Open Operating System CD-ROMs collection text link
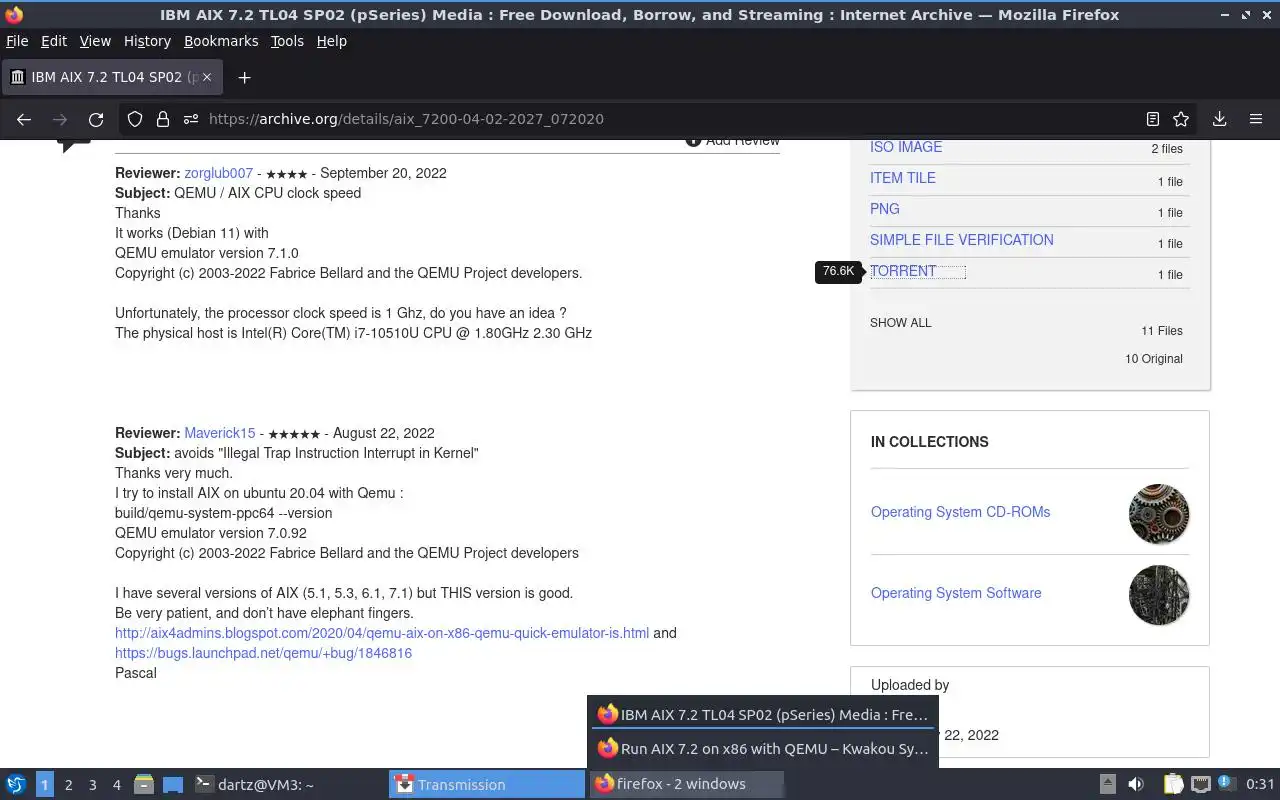Image resolution: width=1280 pixels, height=800 pixels. point(960,512)
